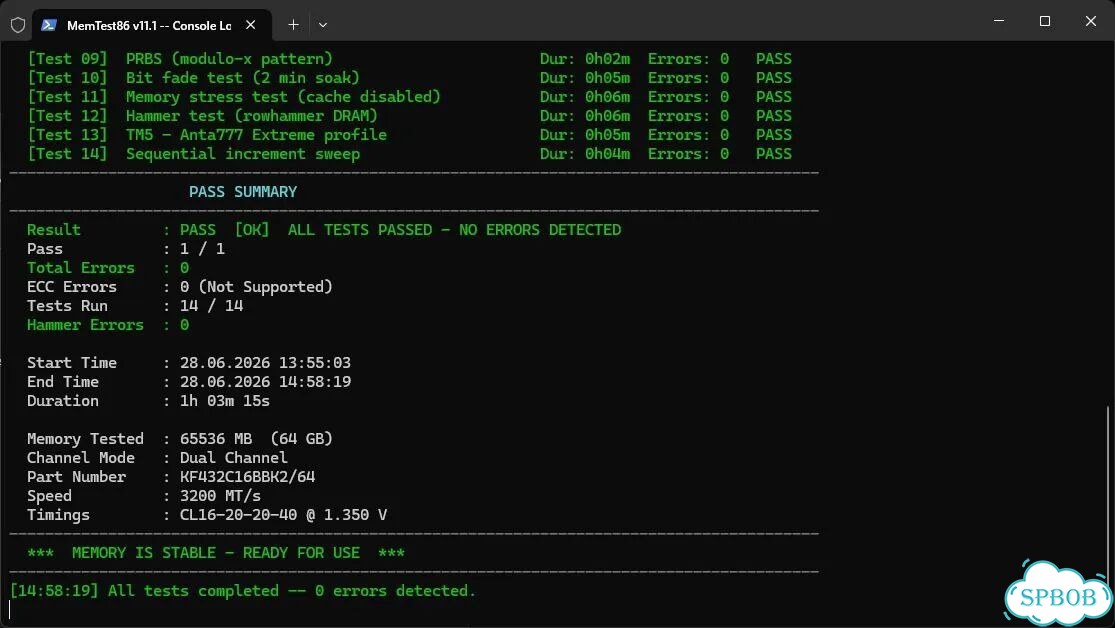Viewport: 1115px width, 628px height.
Task: Click the ECC Errors Not Supported line
Action: pyautogui.click(x=180, y=287)
